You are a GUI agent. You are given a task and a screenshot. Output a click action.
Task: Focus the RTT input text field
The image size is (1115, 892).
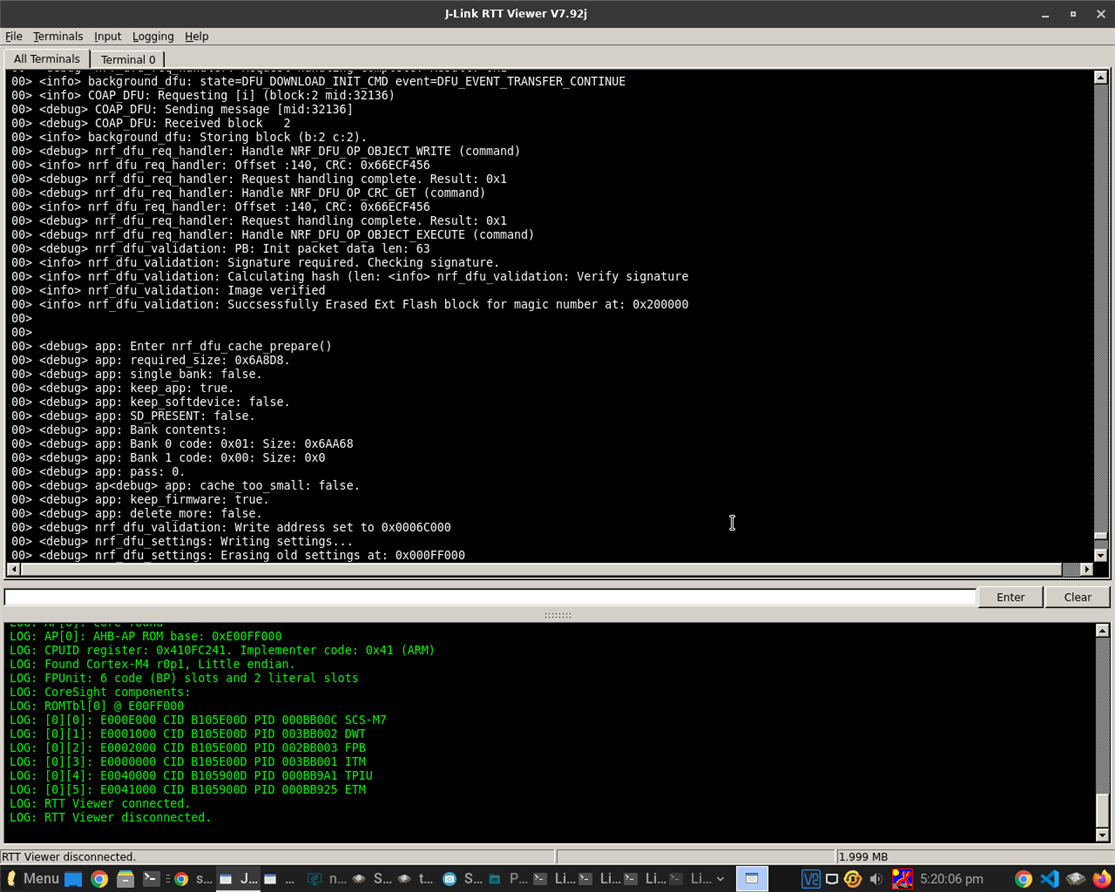click(x=490, y=597)
